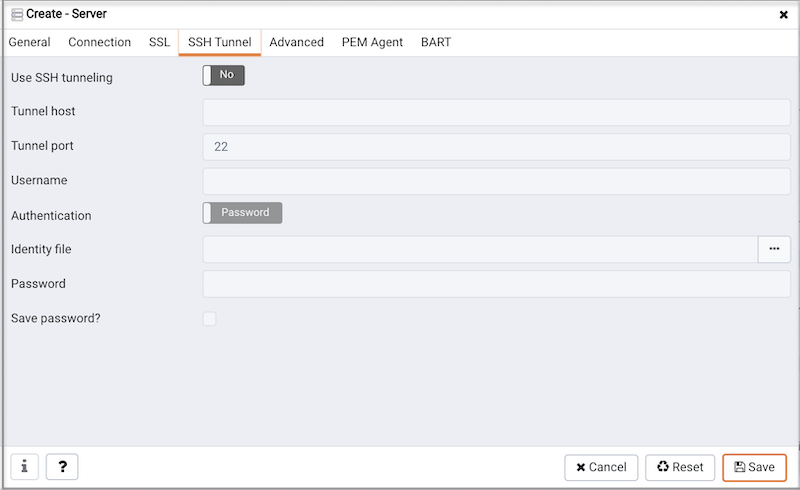Go to the SSL tab
800x490 pixels.
pos(159,42)
